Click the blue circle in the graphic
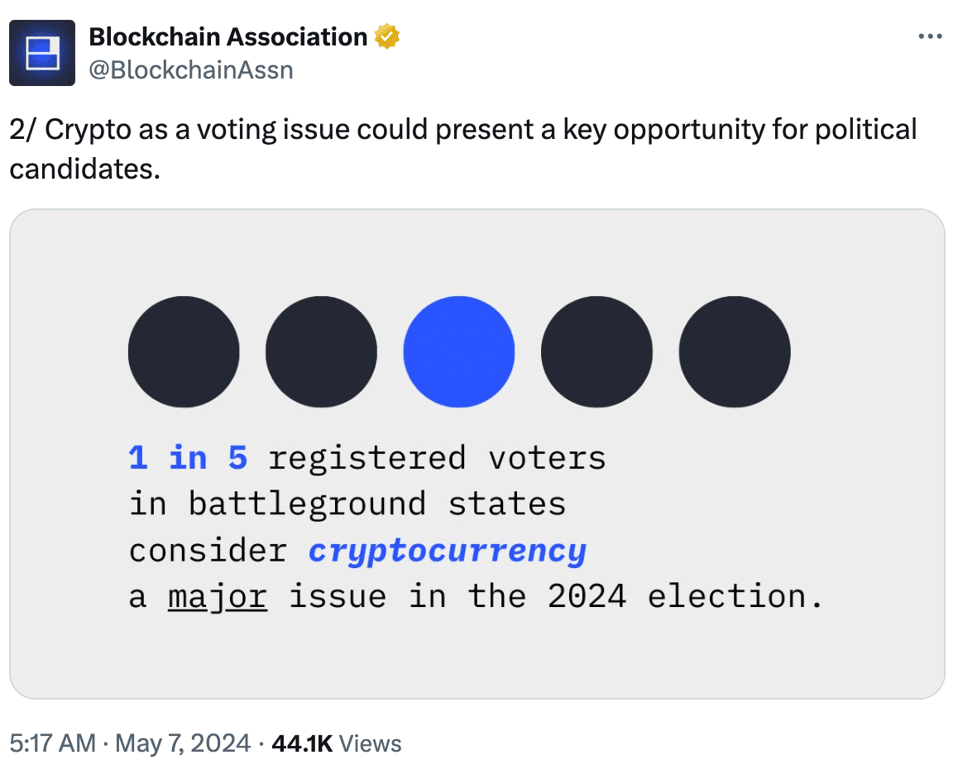 459,351
